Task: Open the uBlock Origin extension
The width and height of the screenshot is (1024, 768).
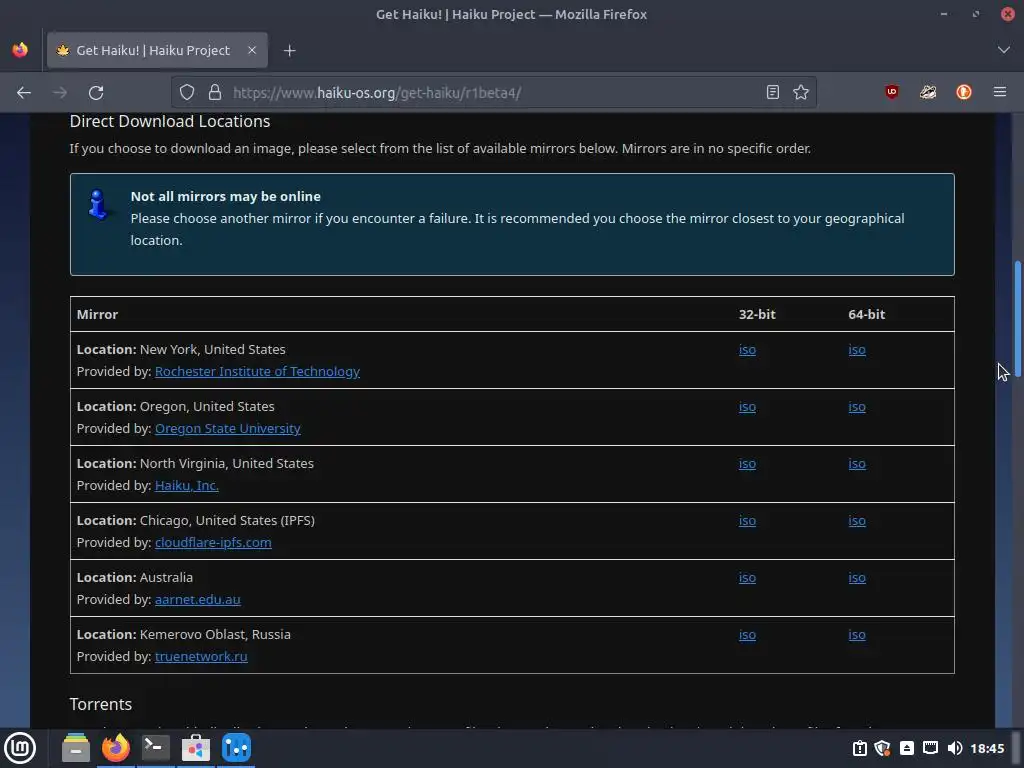Action: (x=892, y=92)
